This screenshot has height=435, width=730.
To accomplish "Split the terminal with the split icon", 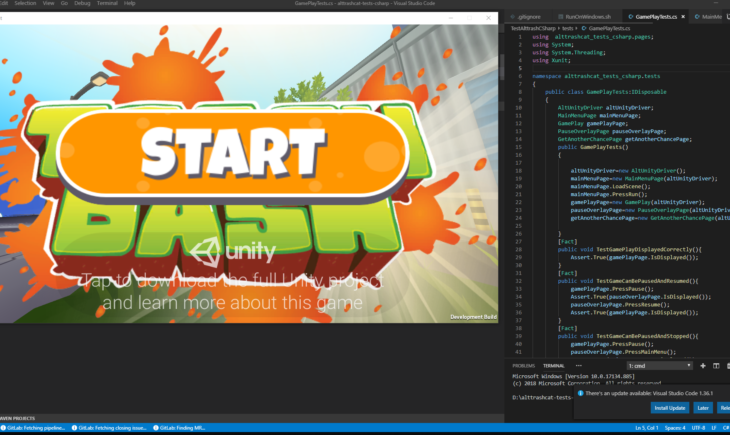I will coord(716,366).
